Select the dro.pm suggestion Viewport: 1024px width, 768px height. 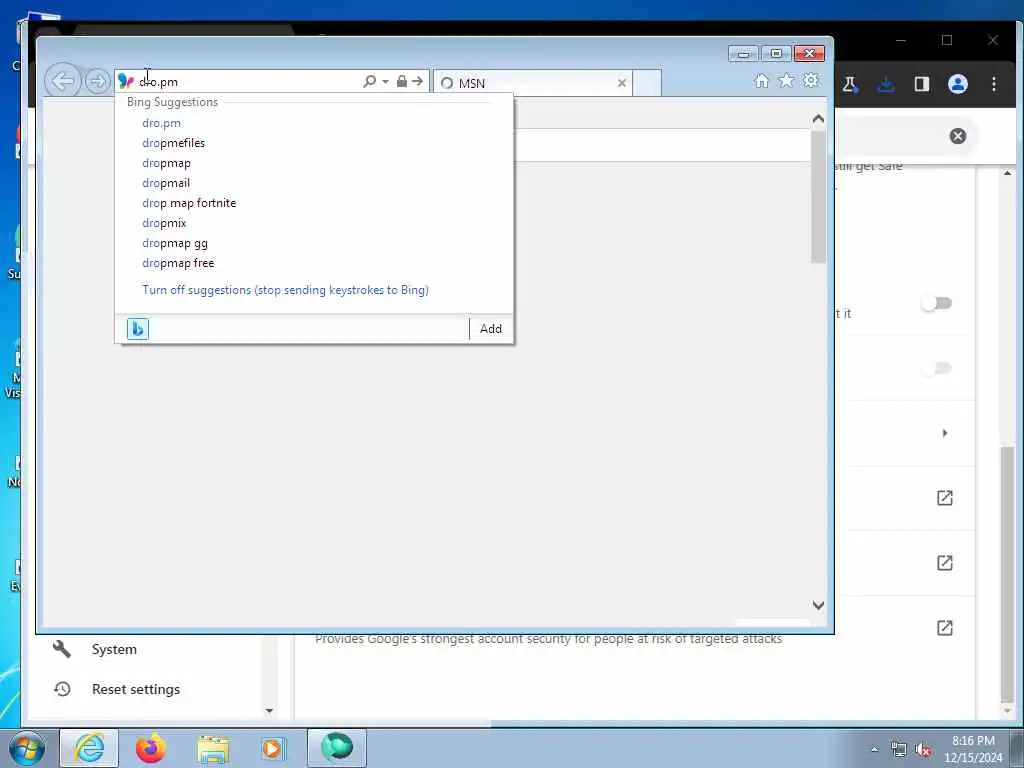(161, 123)
